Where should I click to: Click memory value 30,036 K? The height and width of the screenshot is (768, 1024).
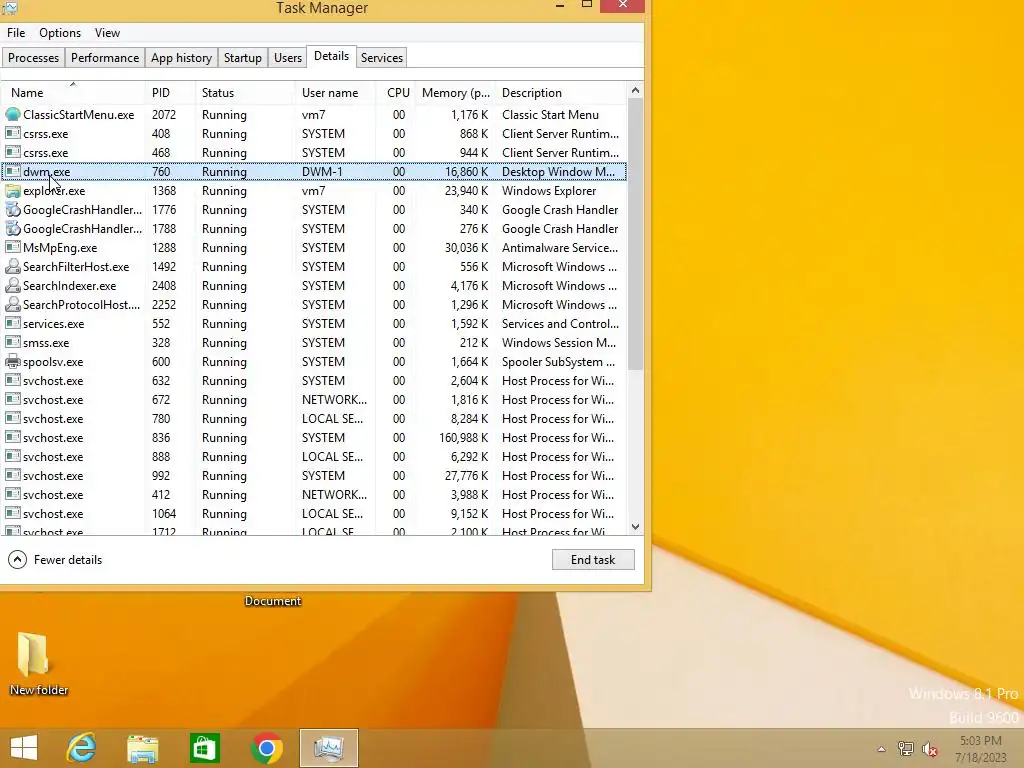(466, 248)
